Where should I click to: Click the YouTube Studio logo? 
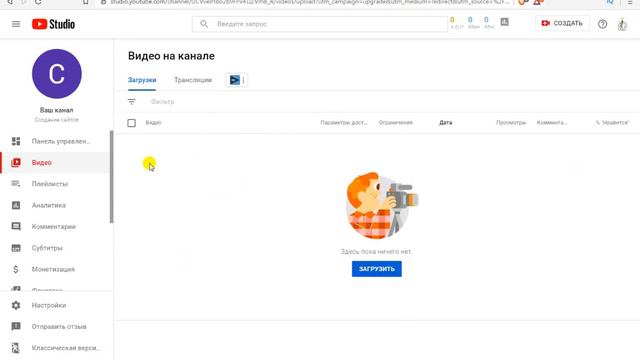[x=53, y=24]
